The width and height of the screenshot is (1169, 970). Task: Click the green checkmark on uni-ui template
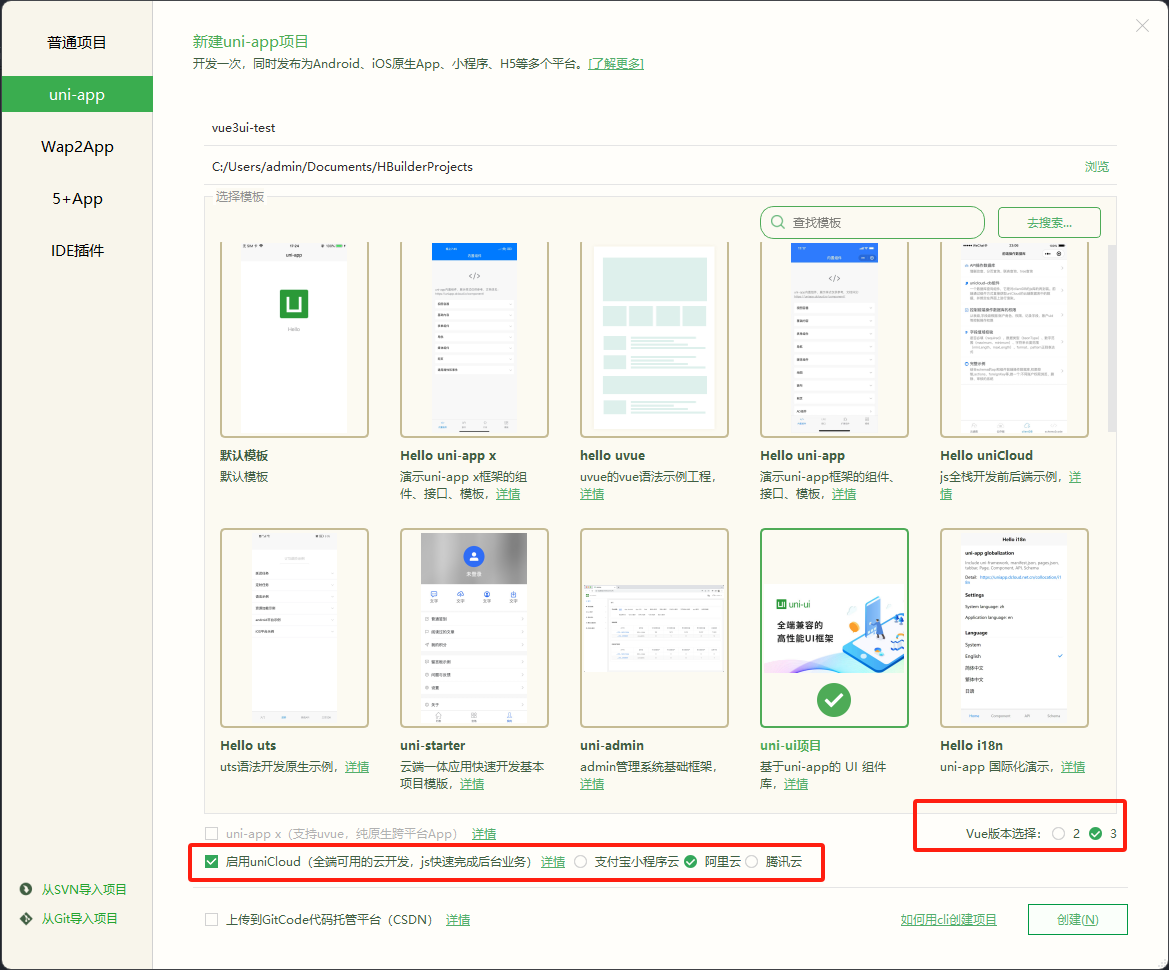(x=834, y=700)
